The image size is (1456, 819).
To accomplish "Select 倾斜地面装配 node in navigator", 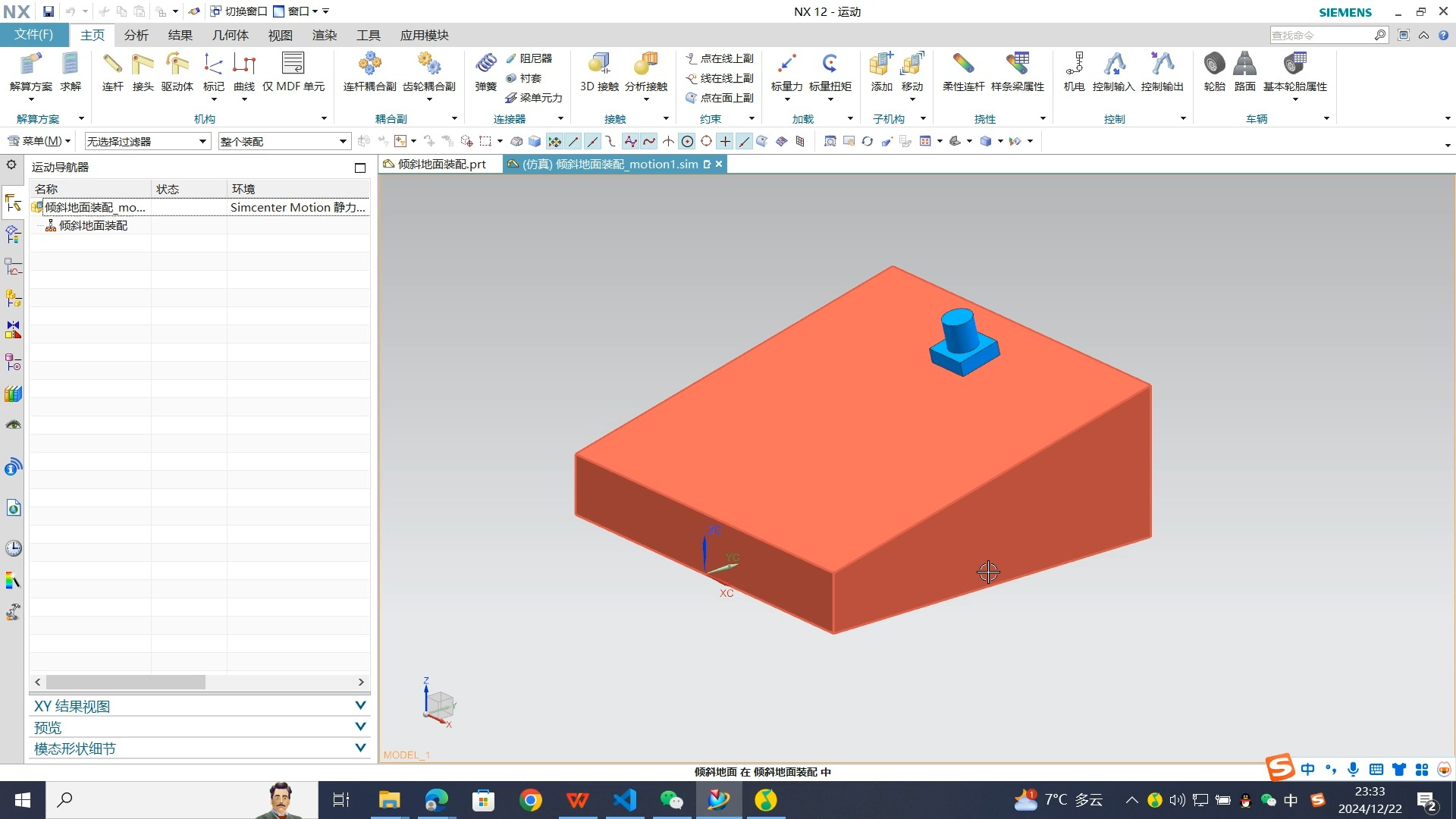I will [93, 225].
